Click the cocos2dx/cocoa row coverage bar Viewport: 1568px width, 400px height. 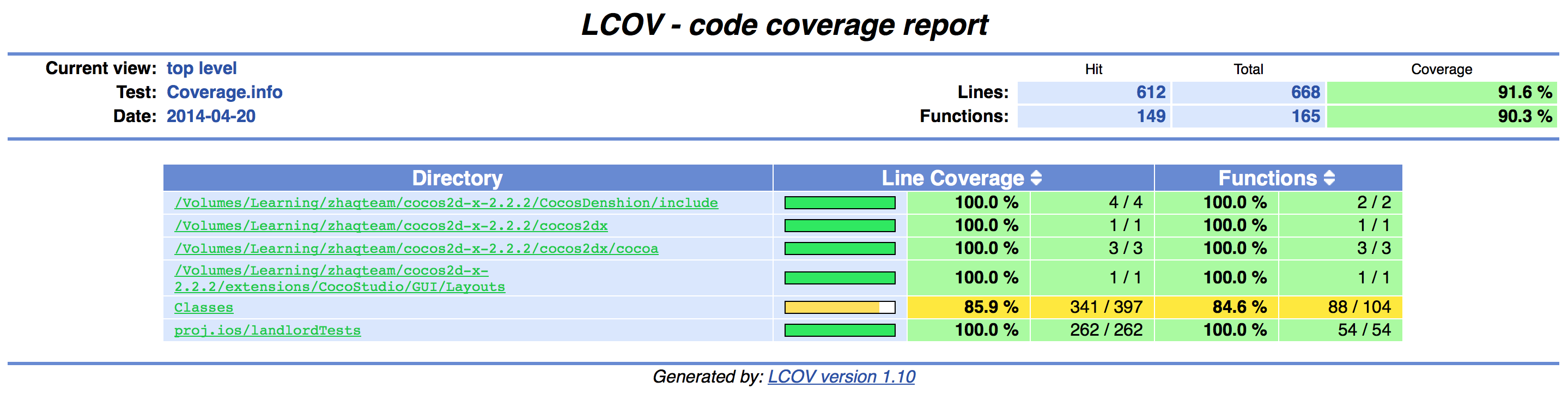840,249
